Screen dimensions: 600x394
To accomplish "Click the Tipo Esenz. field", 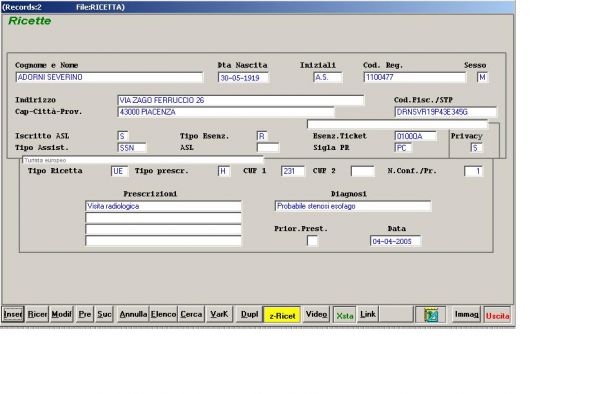I will 262,136.
